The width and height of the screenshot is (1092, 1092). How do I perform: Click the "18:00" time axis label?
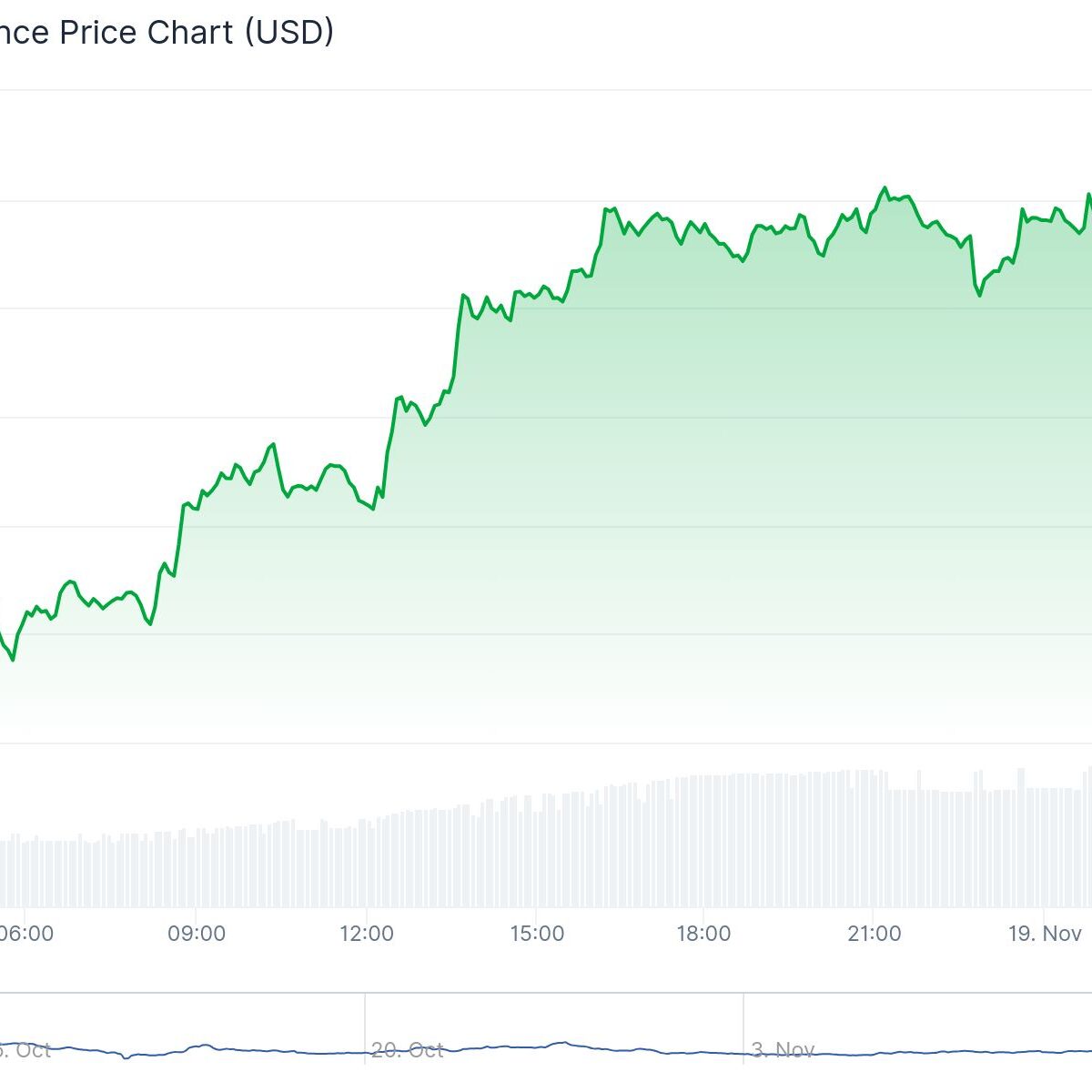pyautogui.click(x=704, y=934)
